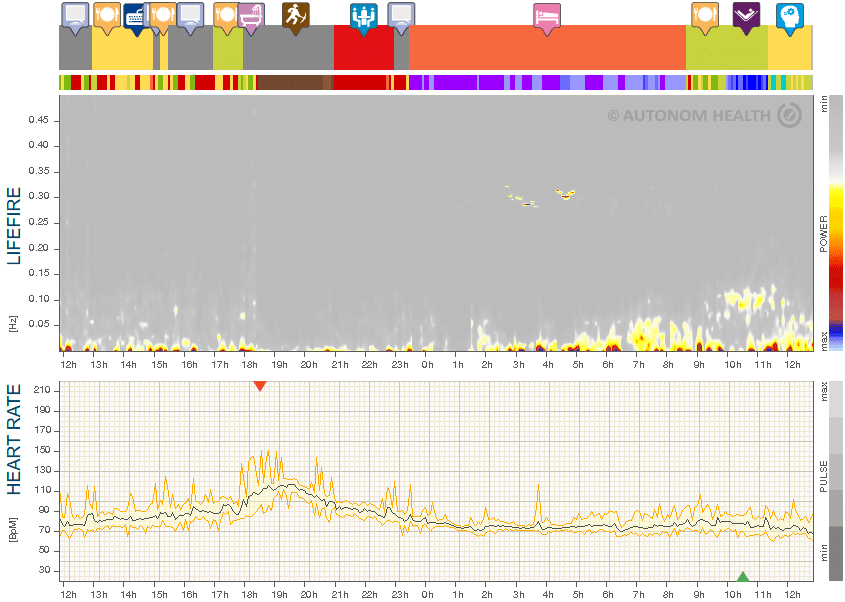This screenshot has height=602, width=845.
Task: Select the orange sleep activity block
Action: 547,47
